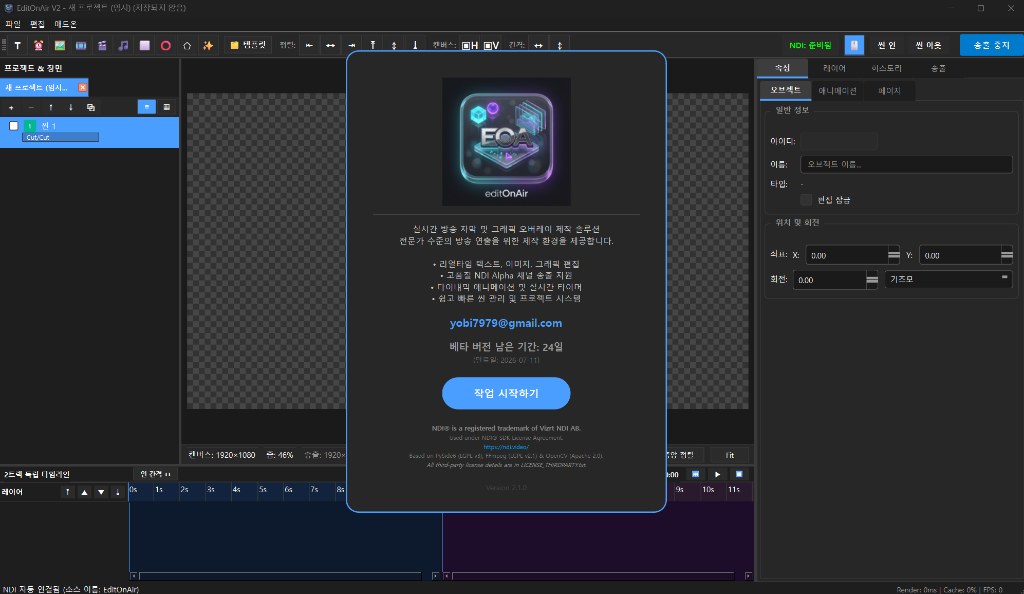Stop timeline playback
This screenshot has width=1024, height=594.
tap(739, 475)
